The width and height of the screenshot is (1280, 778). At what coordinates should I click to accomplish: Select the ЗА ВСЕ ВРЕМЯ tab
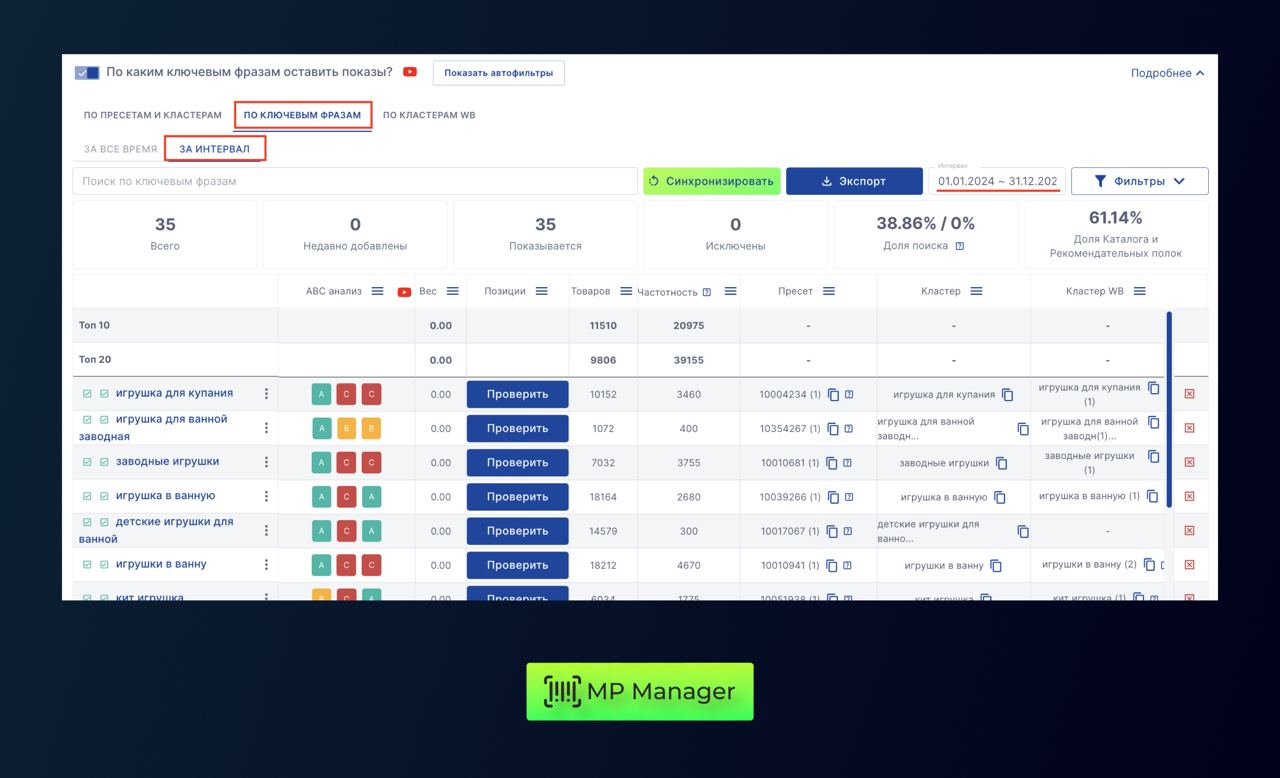[x=120, y=149]
